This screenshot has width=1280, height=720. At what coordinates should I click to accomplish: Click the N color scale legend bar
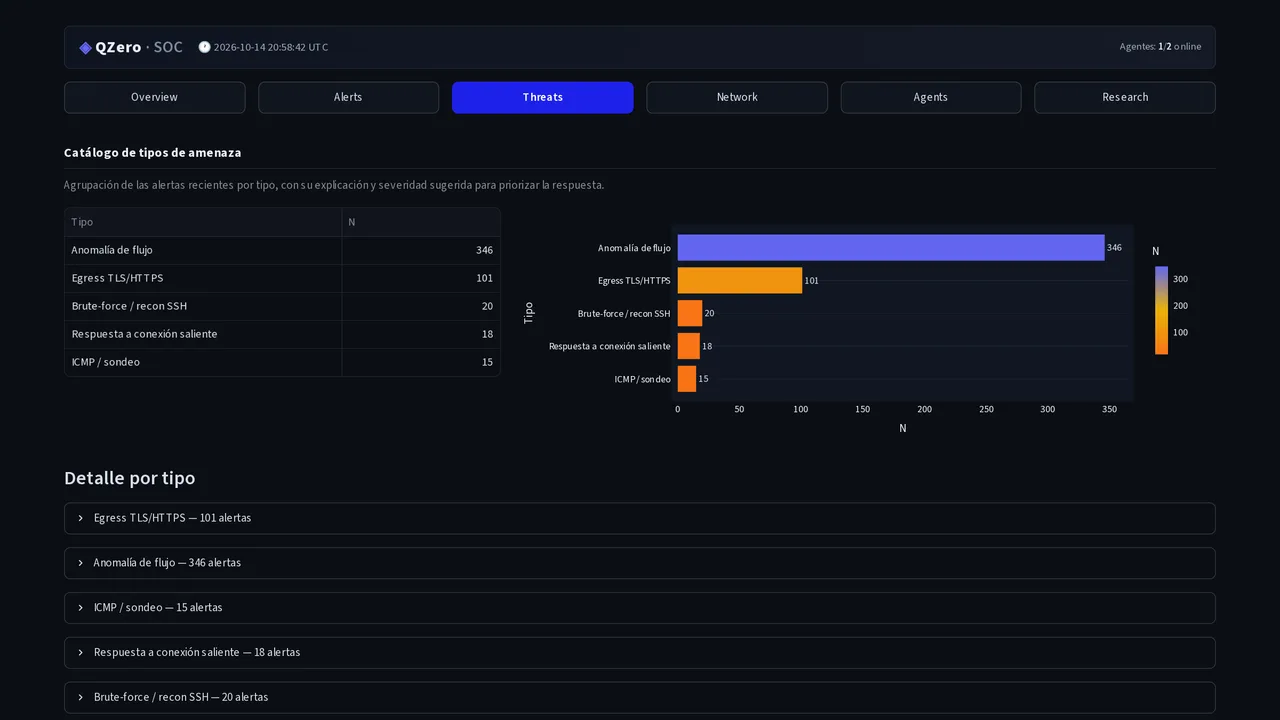click(x=1161, y=310)
